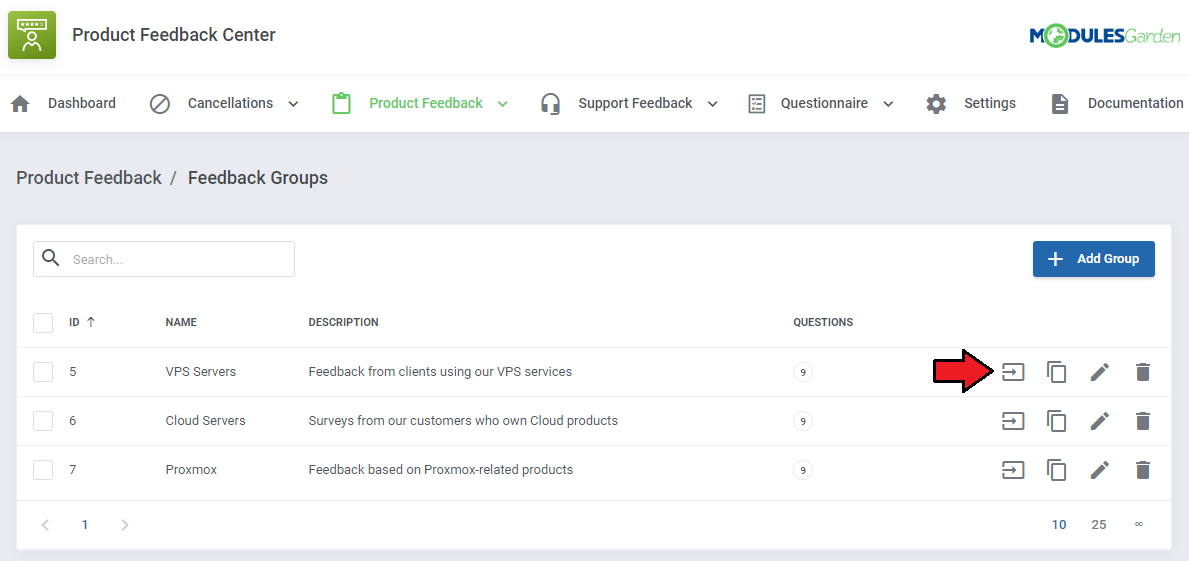Viewport: 1189px width, 561px height.
Task: Check the VPS Servers row checkbox
Action: click(43, 372)
